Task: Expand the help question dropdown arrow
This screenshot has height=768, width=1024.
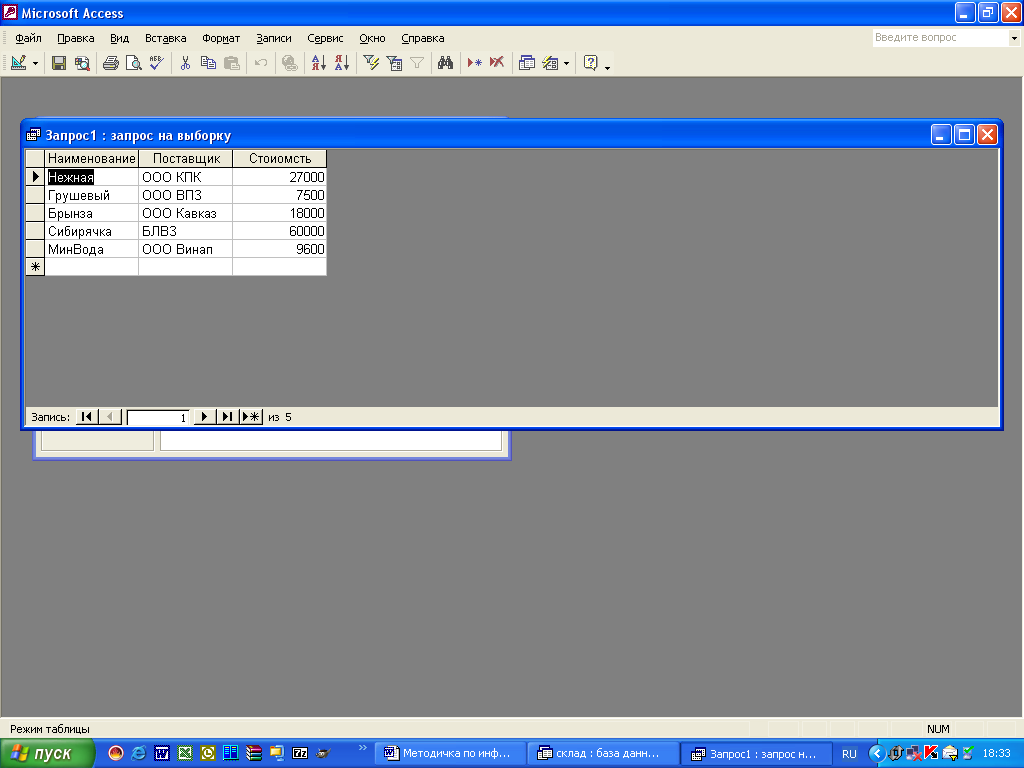Action: click(x=1014, y=38)
